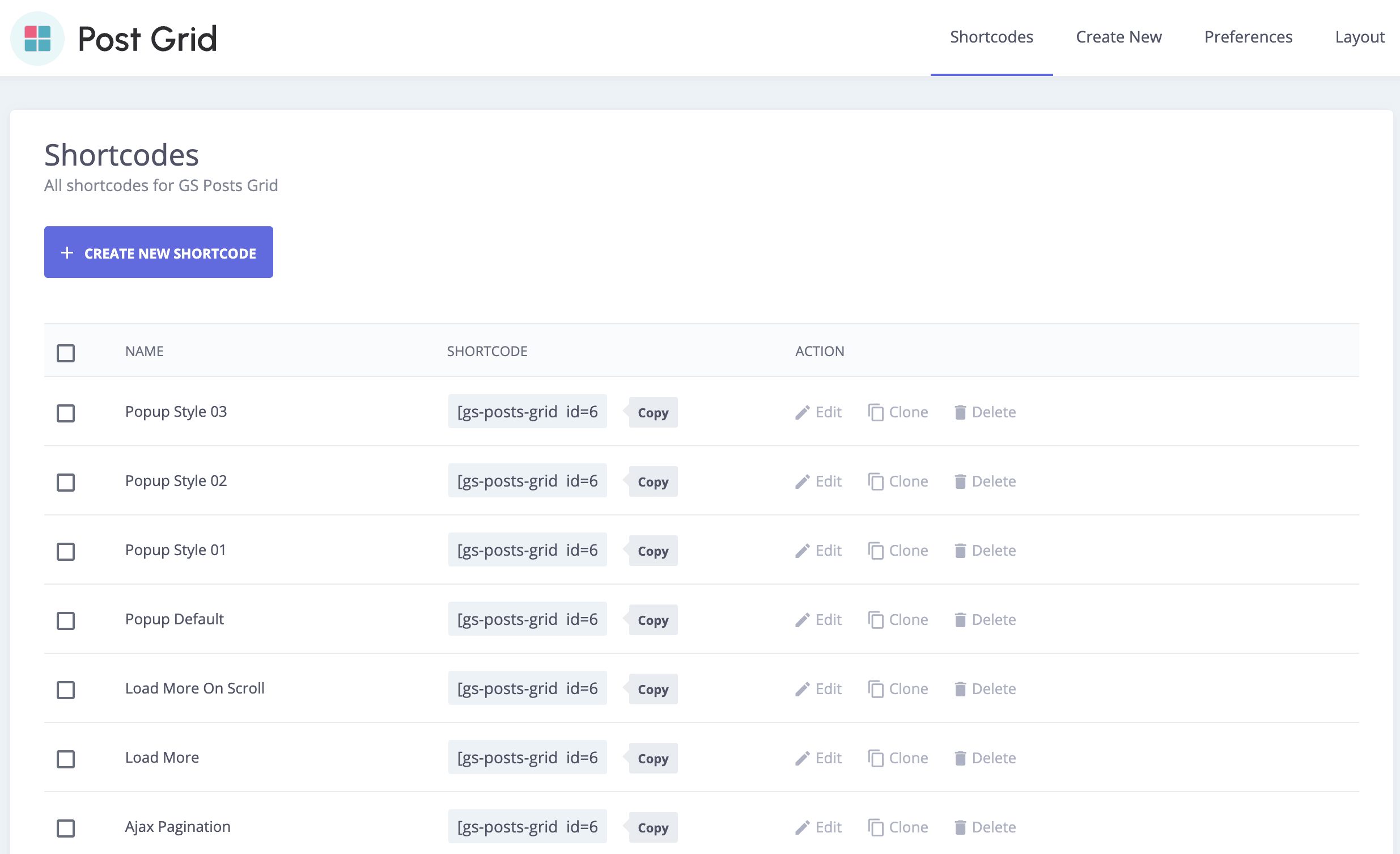Copy the shortcode in the Load More row
This screenshot has width=1400, height=854.
point(653,759)
